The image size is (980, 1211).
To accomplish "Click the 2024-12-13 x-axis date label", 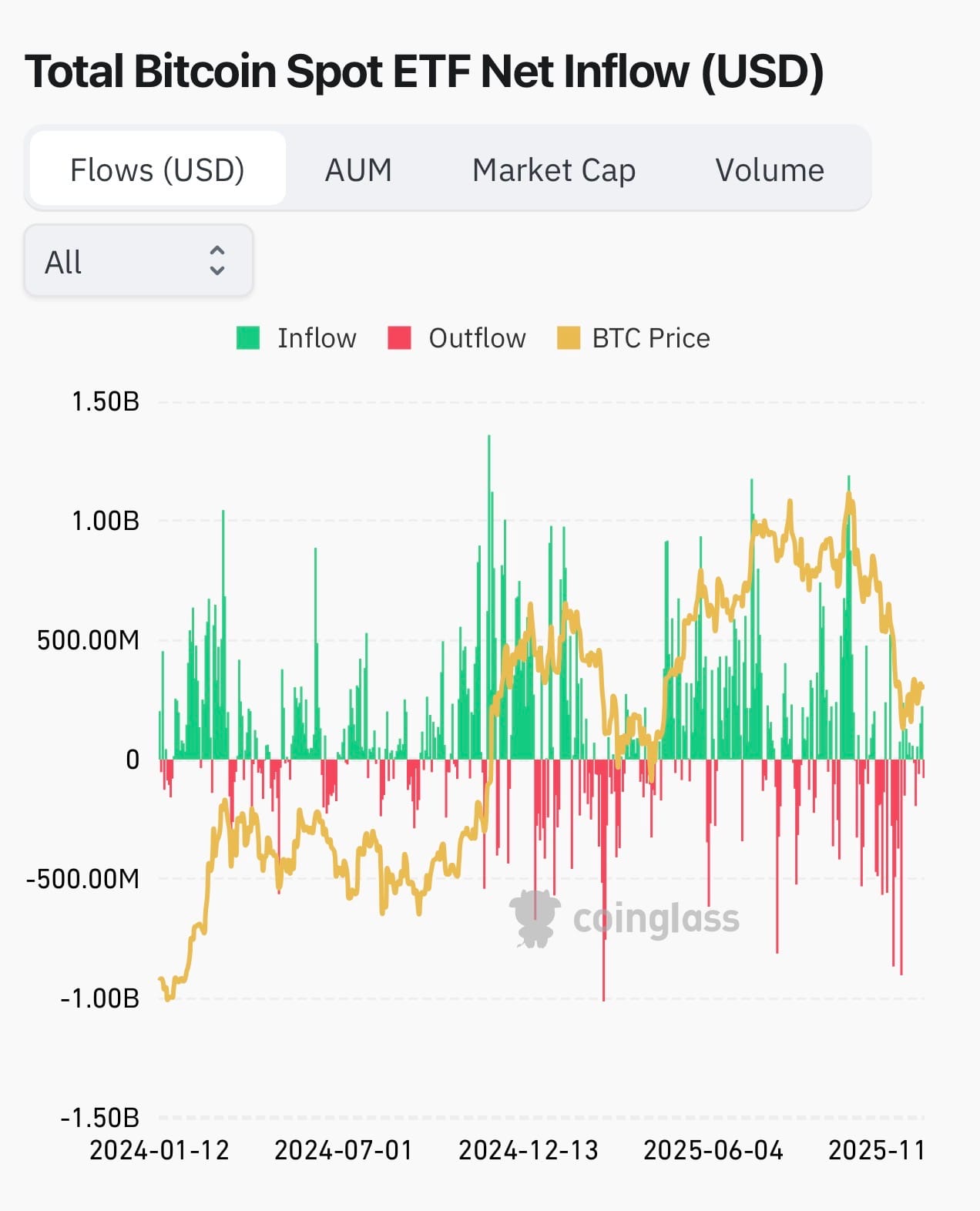I will [529, 1150].
